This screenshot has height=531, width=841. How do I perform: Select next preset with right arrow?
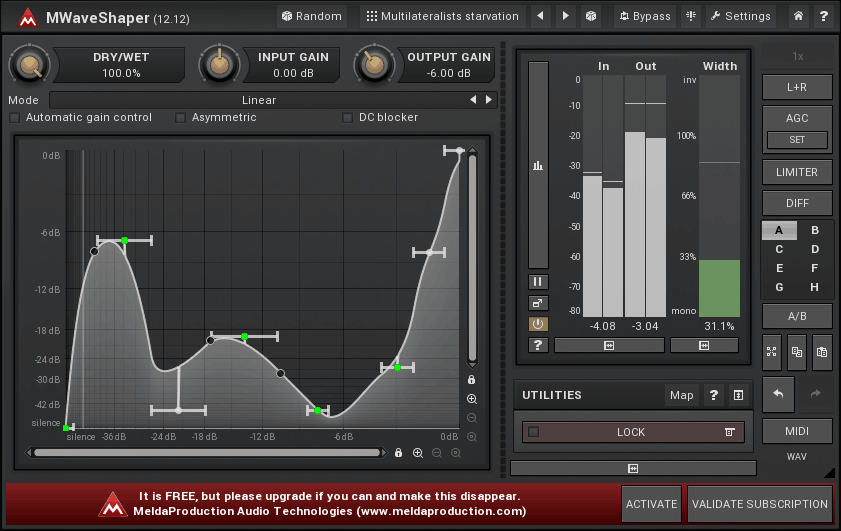(x=565, y=16)
